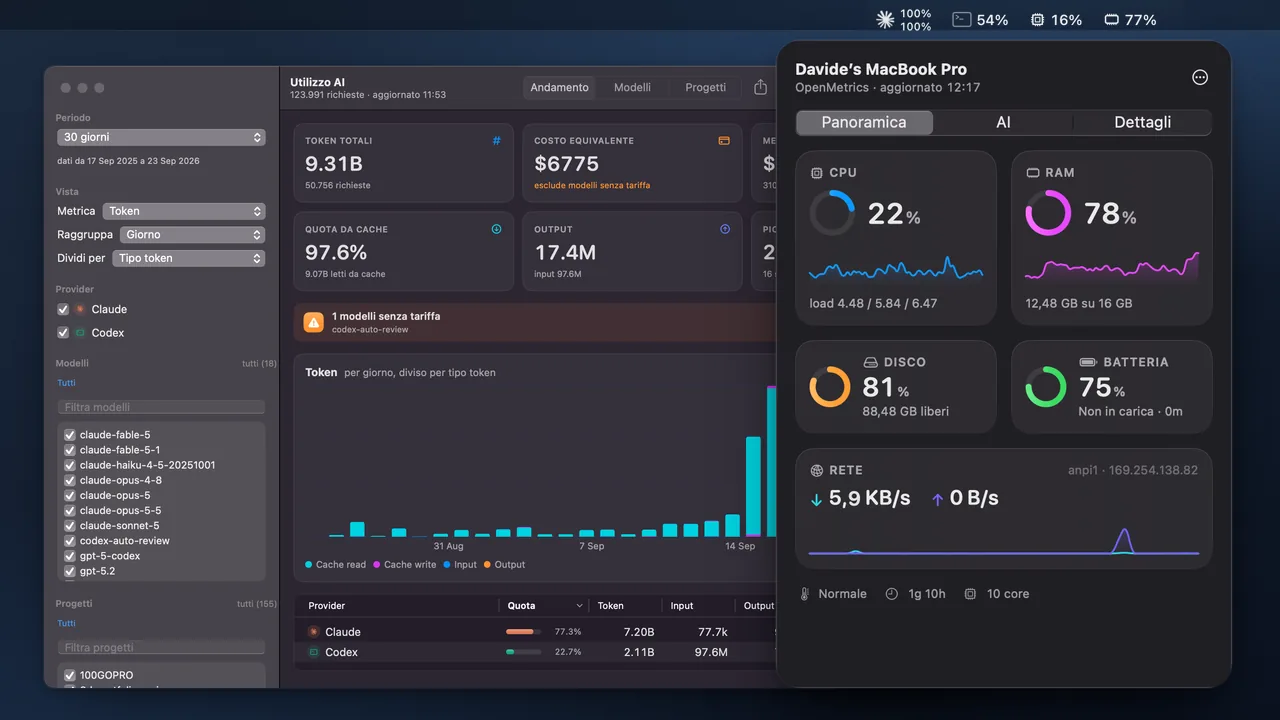
Task: Switch to the Progetti tab
Action: pyautogui.click(x=706, y=88)
